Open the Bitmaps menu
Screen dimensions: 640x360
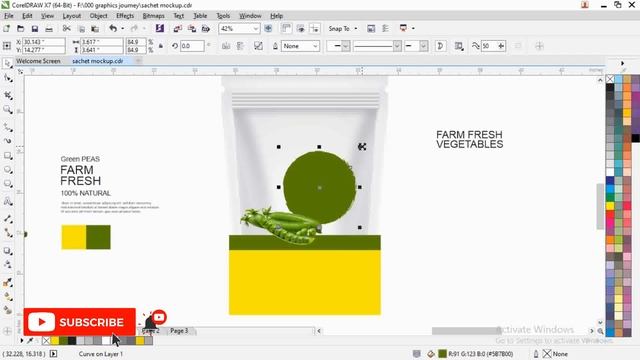click(x=153, y=16)
